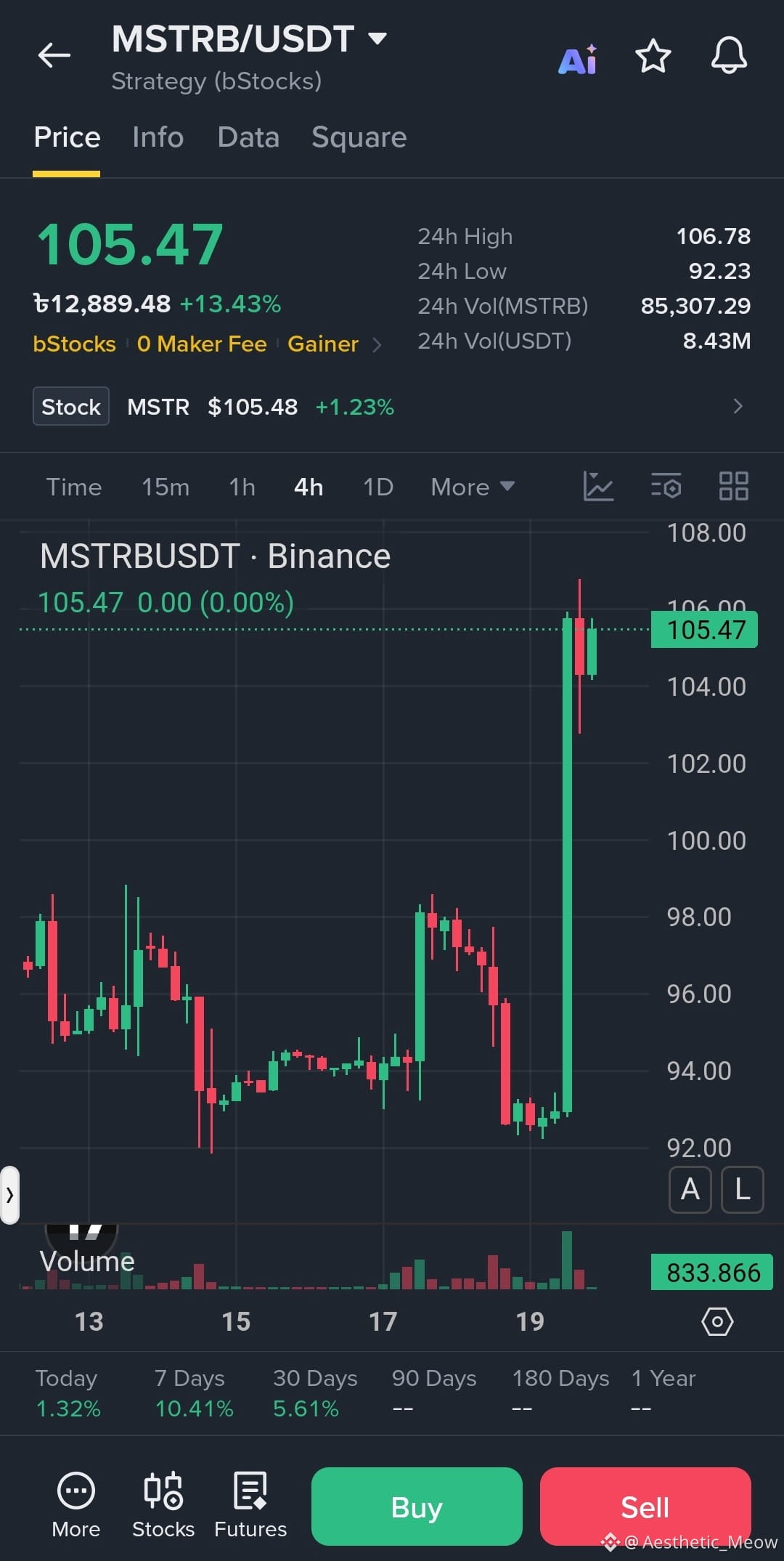Tap the +13.43% change value
The height and width of the screenshot is (1561, 784).
230,304
